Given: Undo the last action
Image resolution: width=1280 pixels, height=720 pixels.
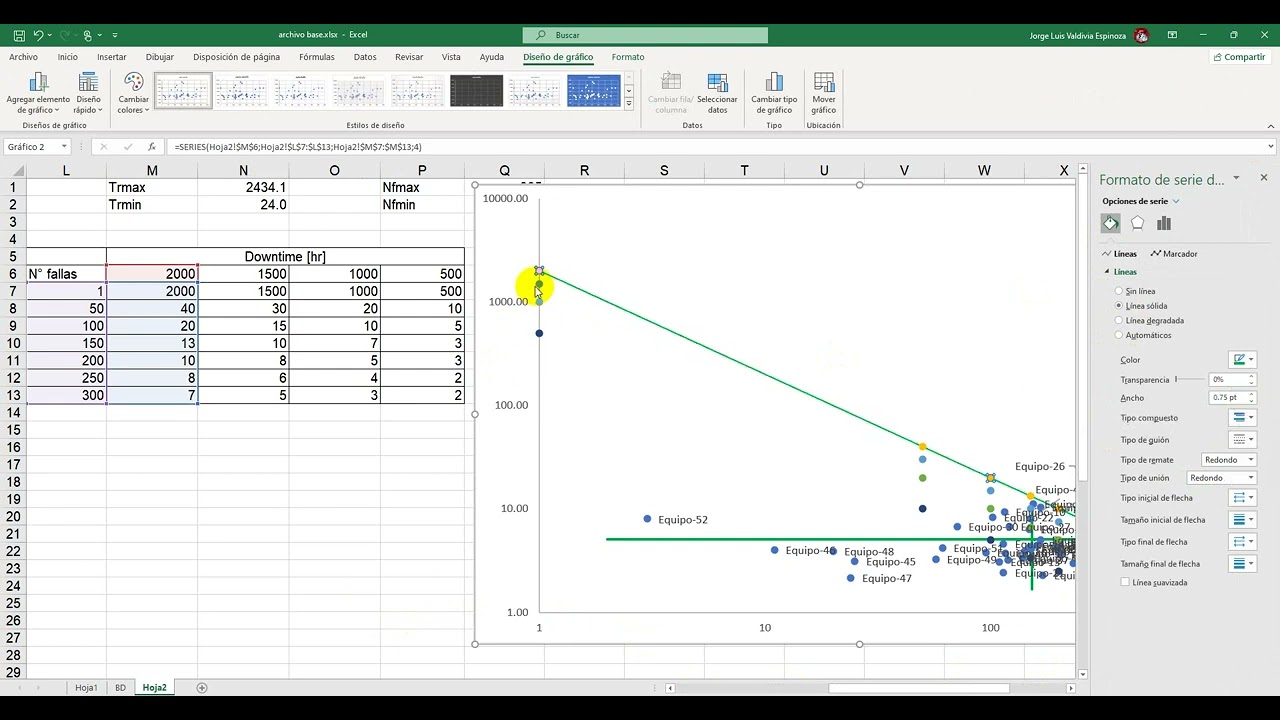Looking at the screenshot, I should (x=38, y=35).
